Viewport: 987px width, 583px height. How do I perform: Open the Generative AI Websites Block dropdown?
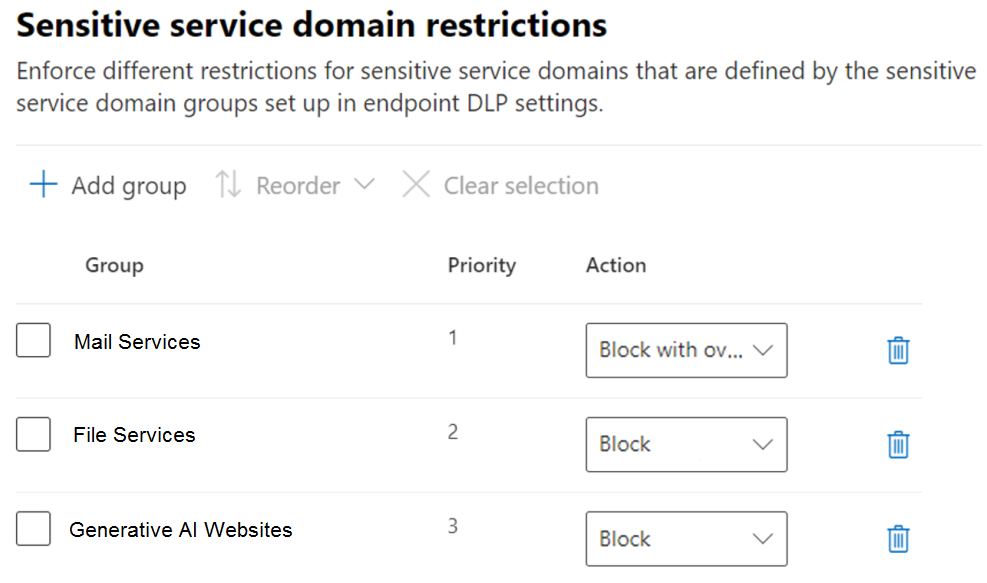tap(686, 538)
